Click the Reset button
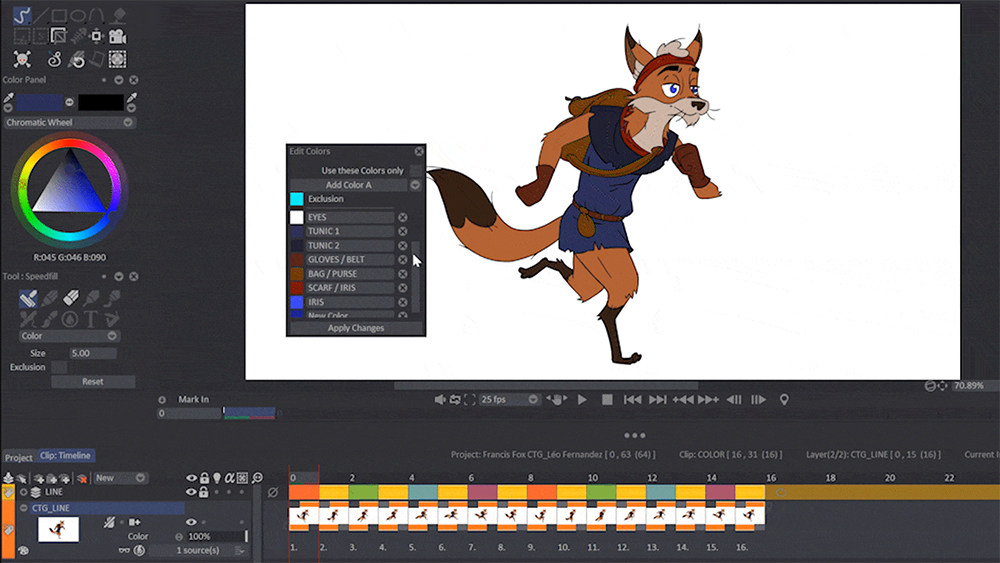1000x563 pixels. pos(92,381)
